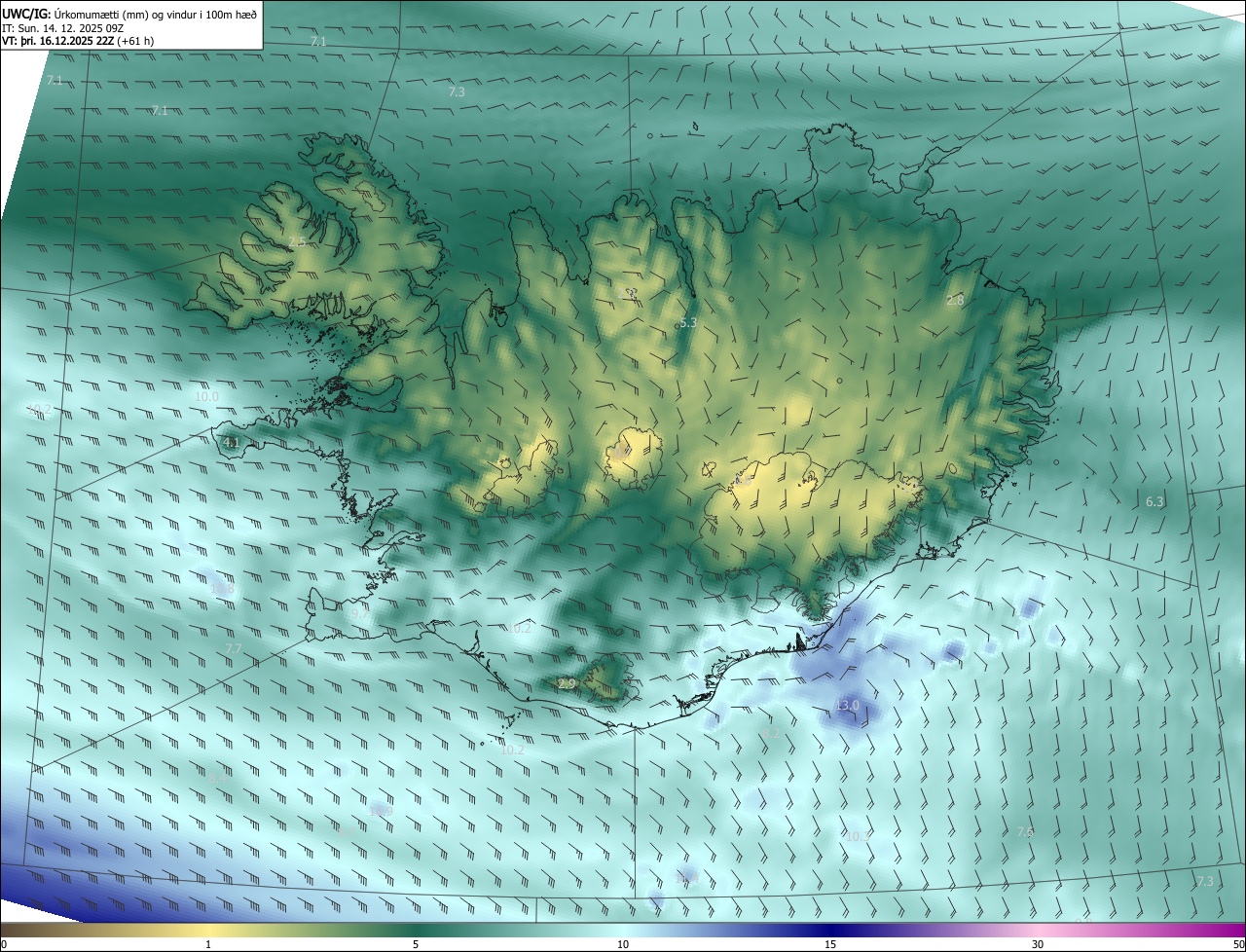The height and width of the screenshot is (952, 1246).
Task: Click the 10.8 value over the purple patch
Action: [x=222, y=588]
